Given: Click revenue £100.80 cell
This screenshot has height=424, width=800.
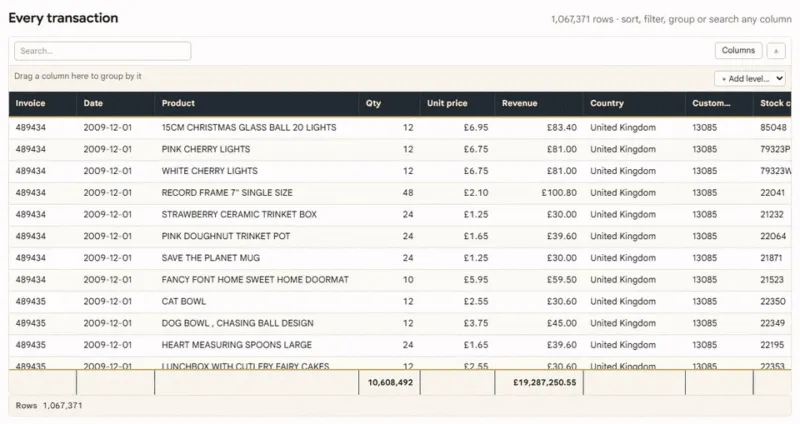Looking at the screenshot, I should [x=539, y=193].
